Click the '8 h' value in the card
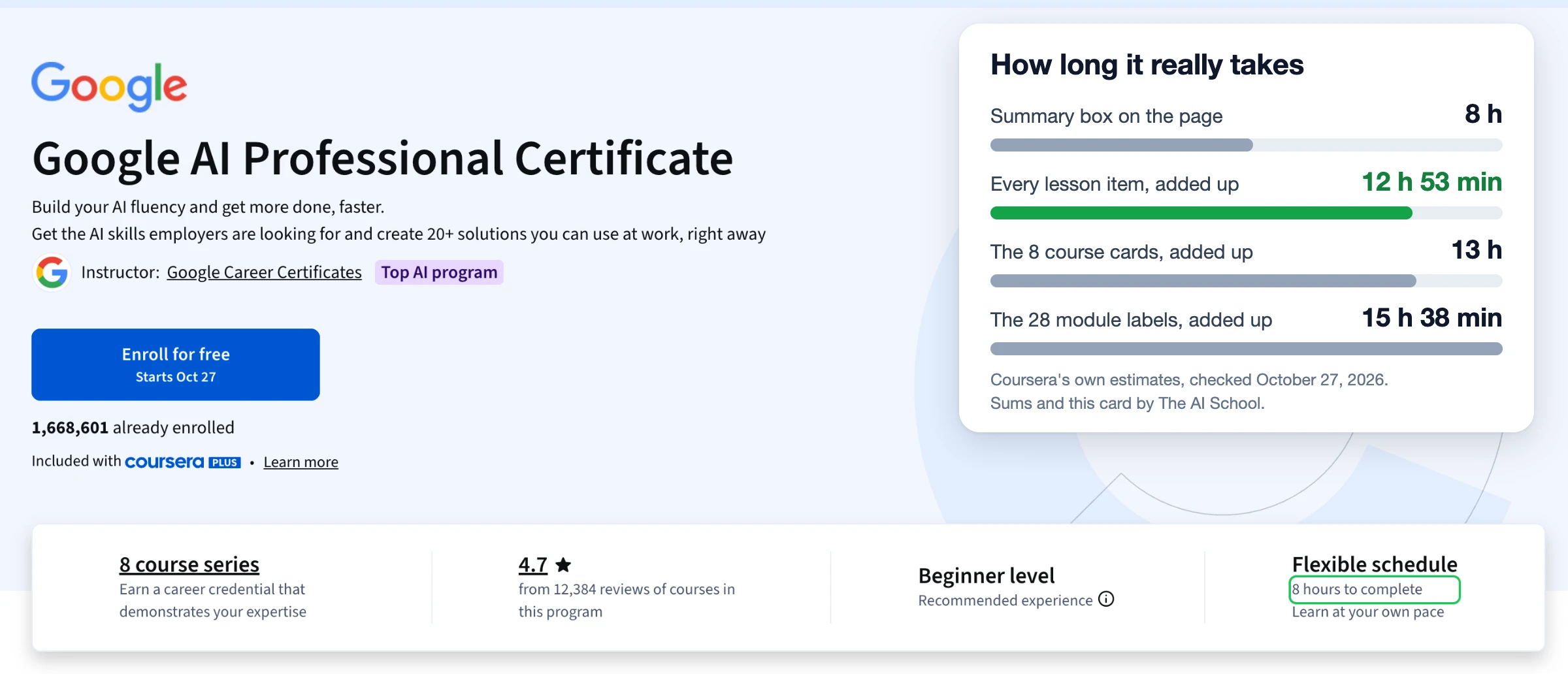 1483,114
